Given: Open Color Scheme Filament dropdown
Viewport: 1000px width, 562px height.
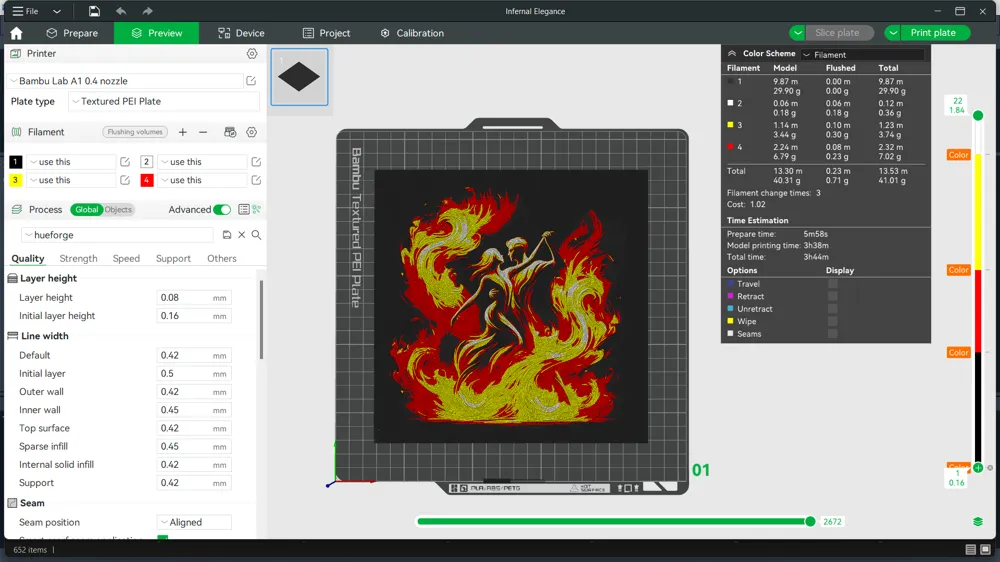Looking at the screenshot, I should 862,55.
